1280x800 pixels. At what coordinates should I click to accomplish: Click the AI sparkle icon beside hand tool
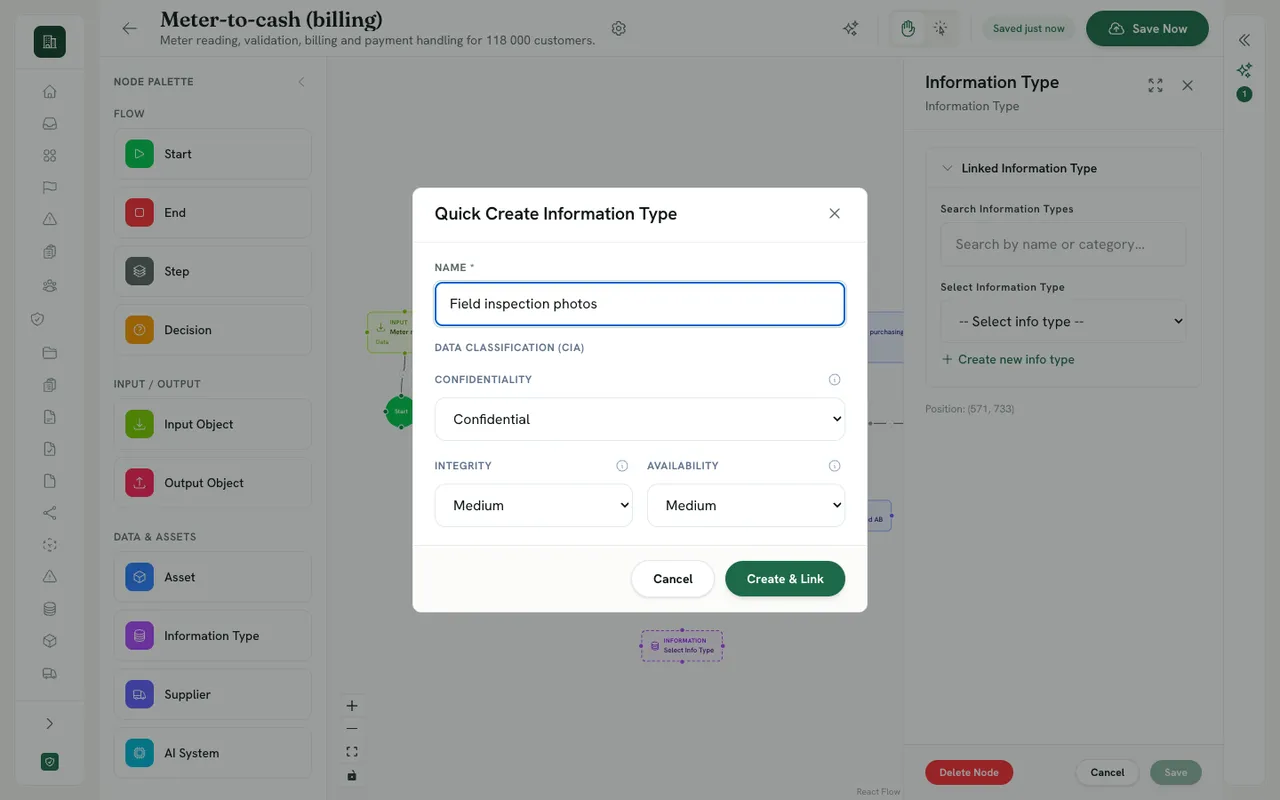coord(851,29)
